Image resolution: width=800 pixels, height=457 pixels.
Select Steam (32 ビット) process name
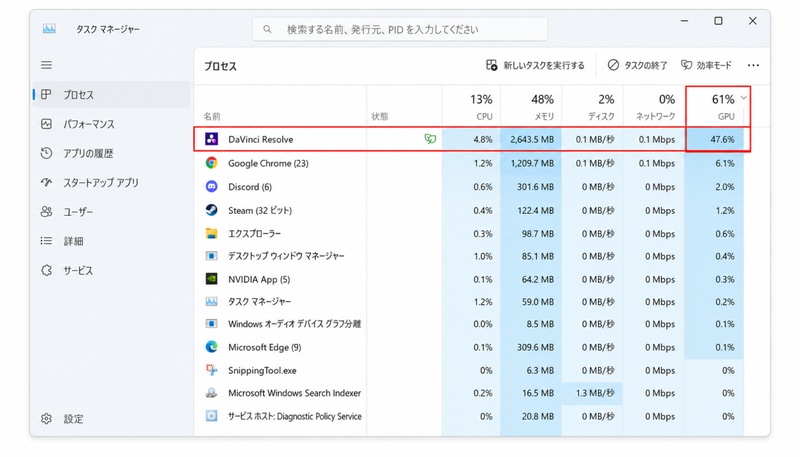click(x=260, y=210)
